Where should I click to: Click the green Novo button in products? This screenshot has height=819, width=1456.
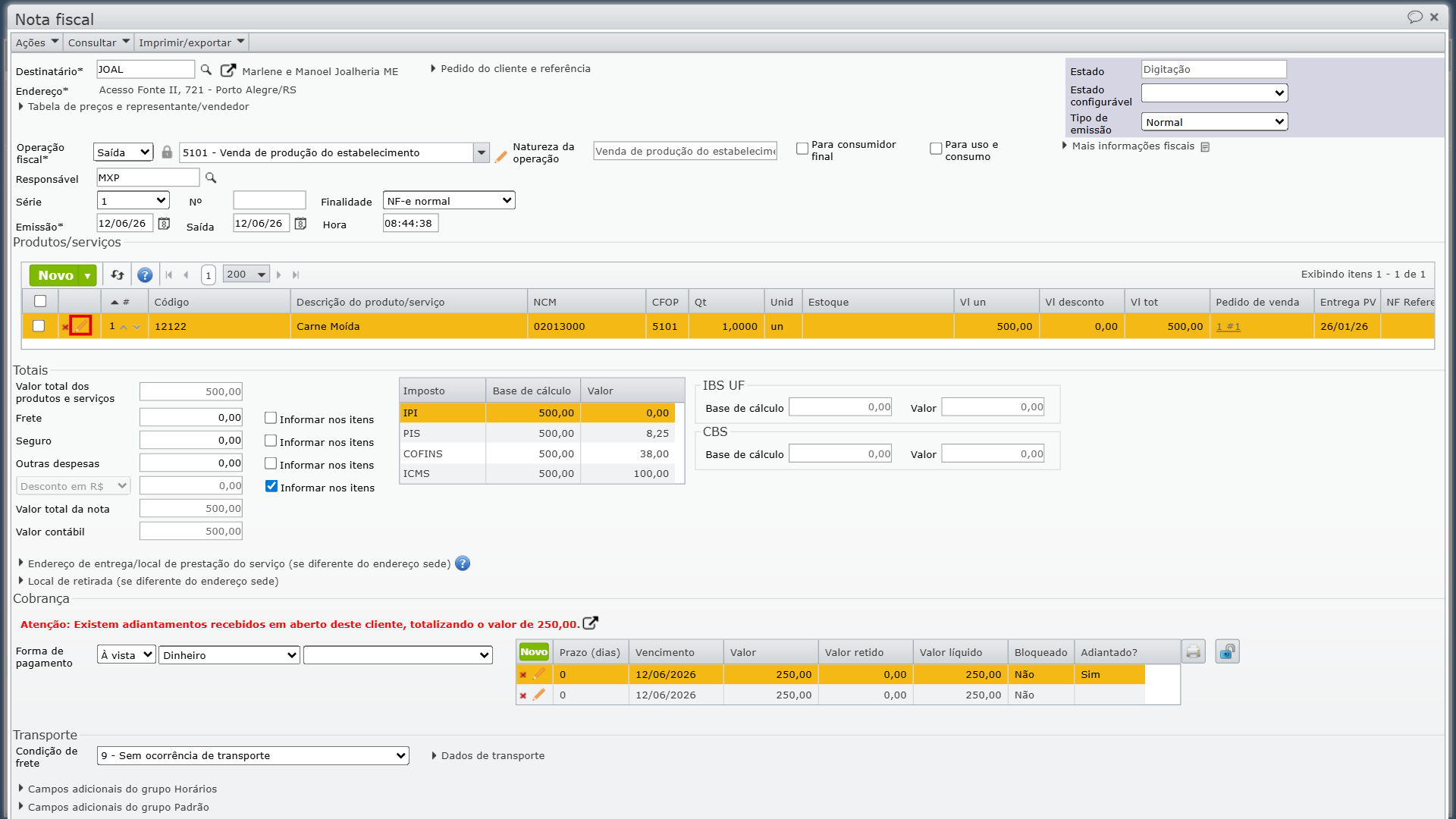[x=55, y=275]
